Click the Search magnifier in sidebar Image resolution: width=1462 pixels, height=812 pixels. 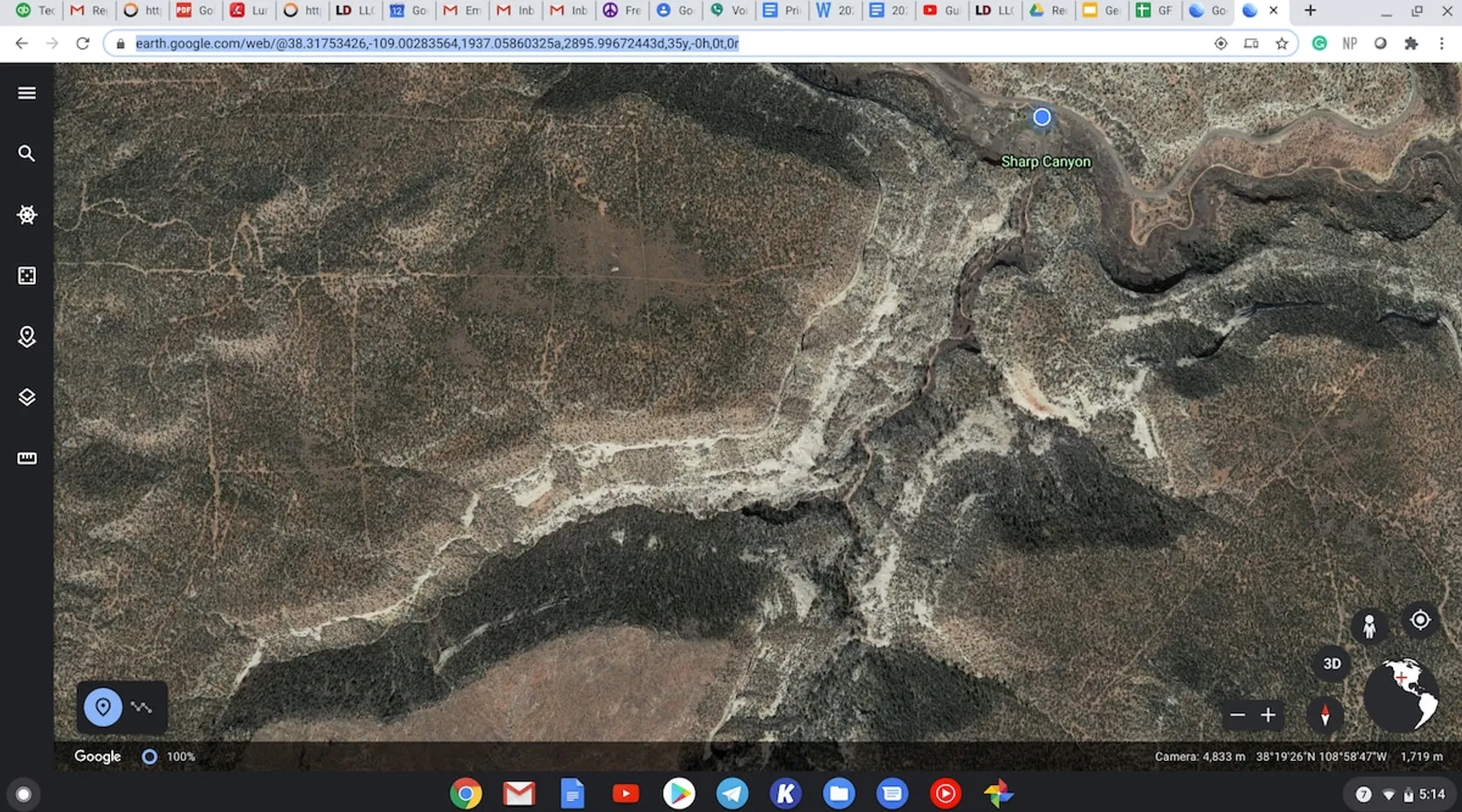coord(27,153)
